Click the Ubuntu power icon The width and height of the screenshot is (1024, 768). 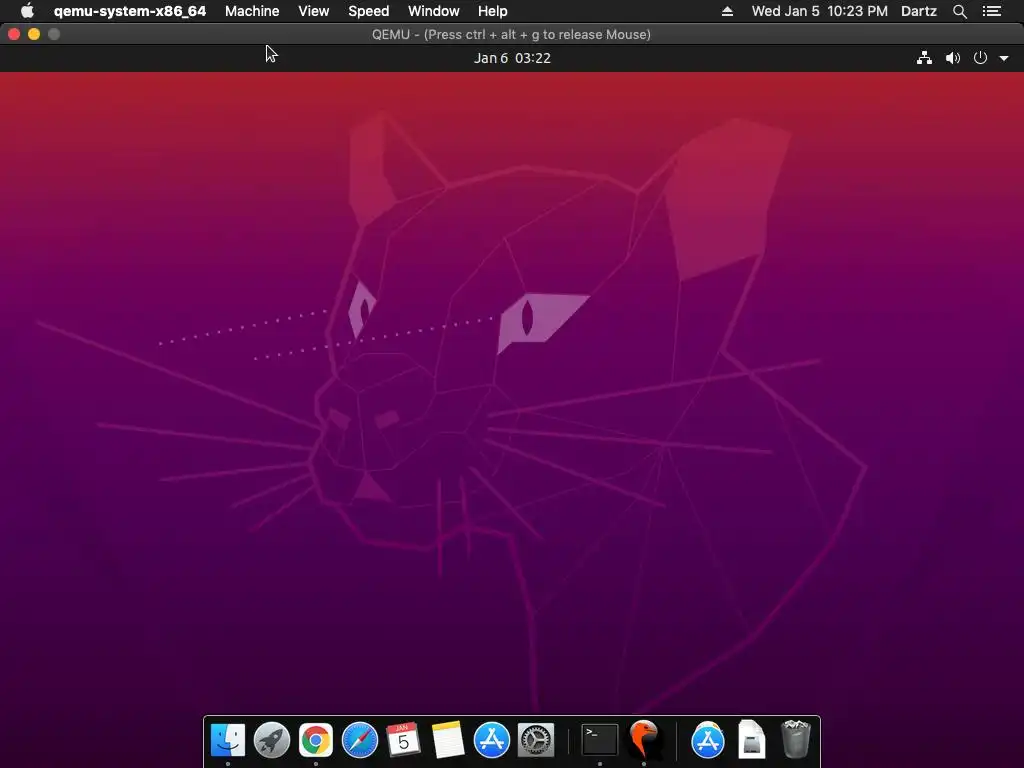point(980,58)
